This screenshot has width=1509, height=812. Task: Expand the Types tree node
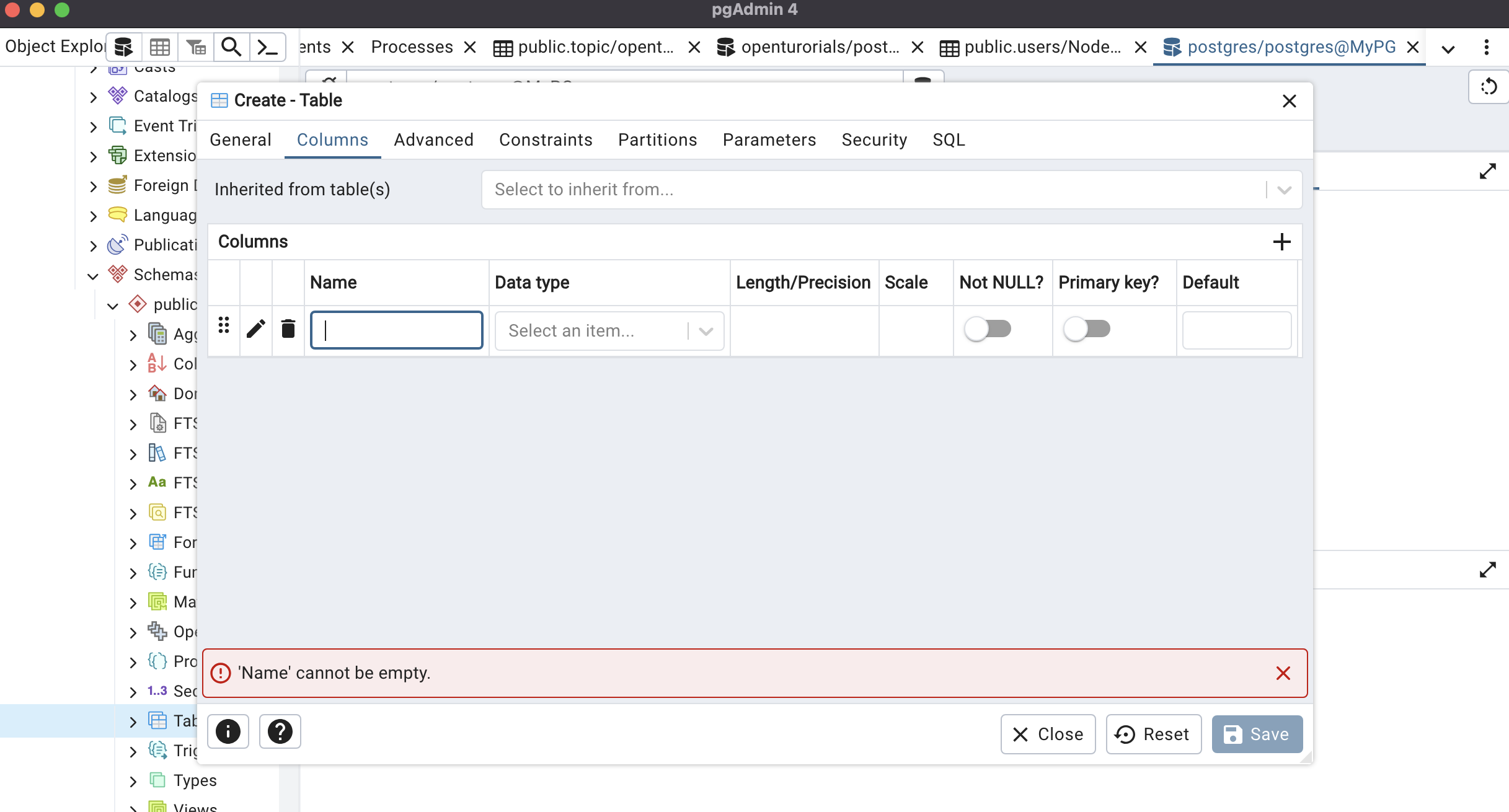tap(133, 781)
